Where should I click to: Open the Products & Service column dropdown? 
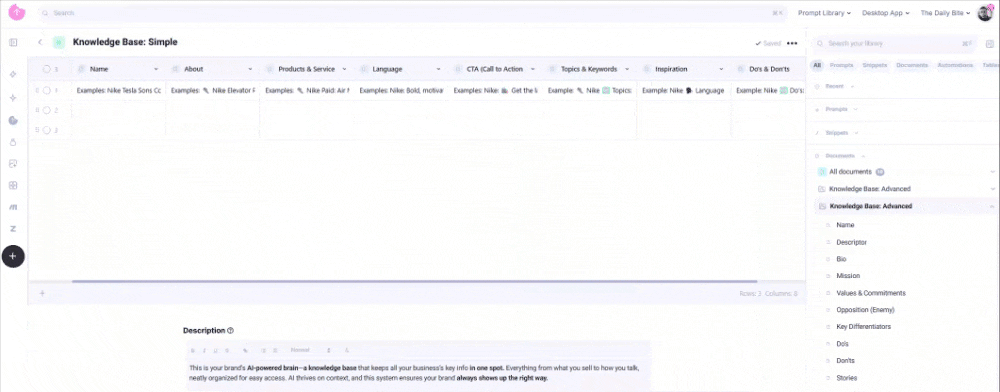click(x=344, y=69)
